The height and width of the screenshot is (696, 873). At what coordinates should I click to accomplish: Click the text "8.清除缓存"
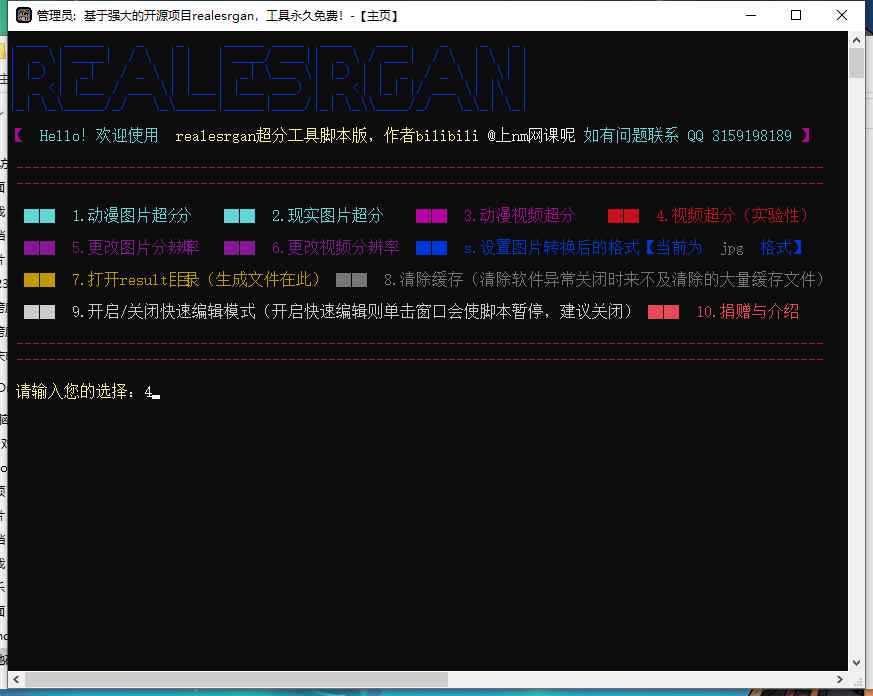(423, 280)
